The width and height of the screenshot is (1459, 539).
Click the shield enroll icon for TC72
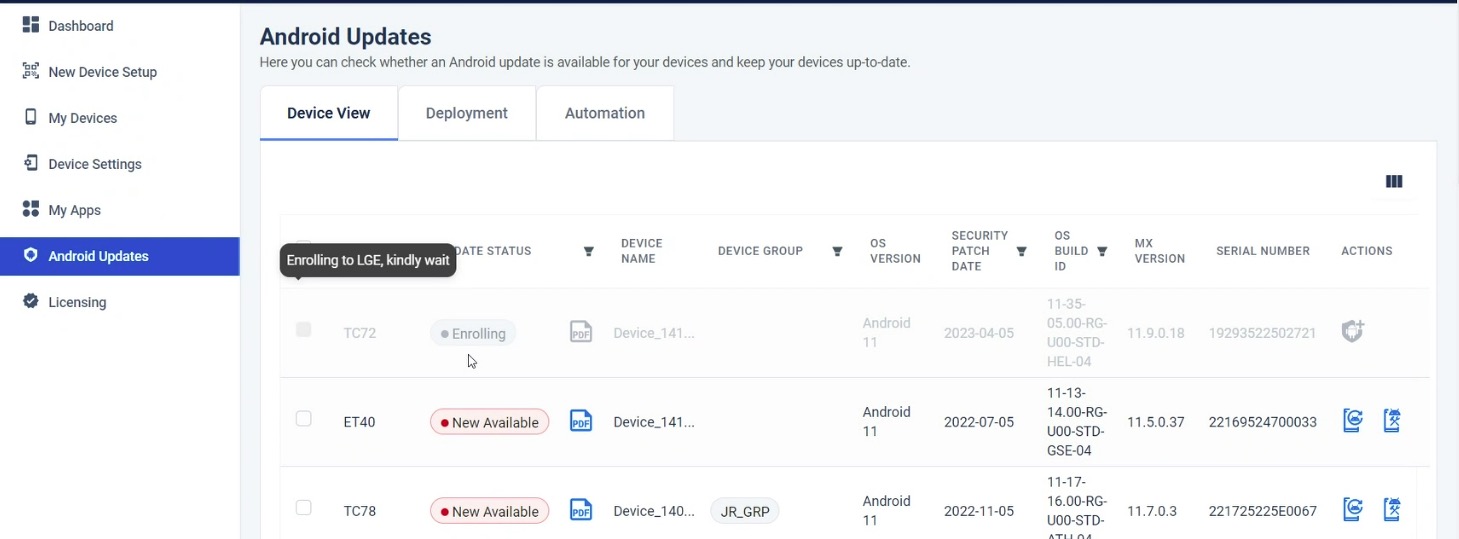click(x=1353, y=332)
